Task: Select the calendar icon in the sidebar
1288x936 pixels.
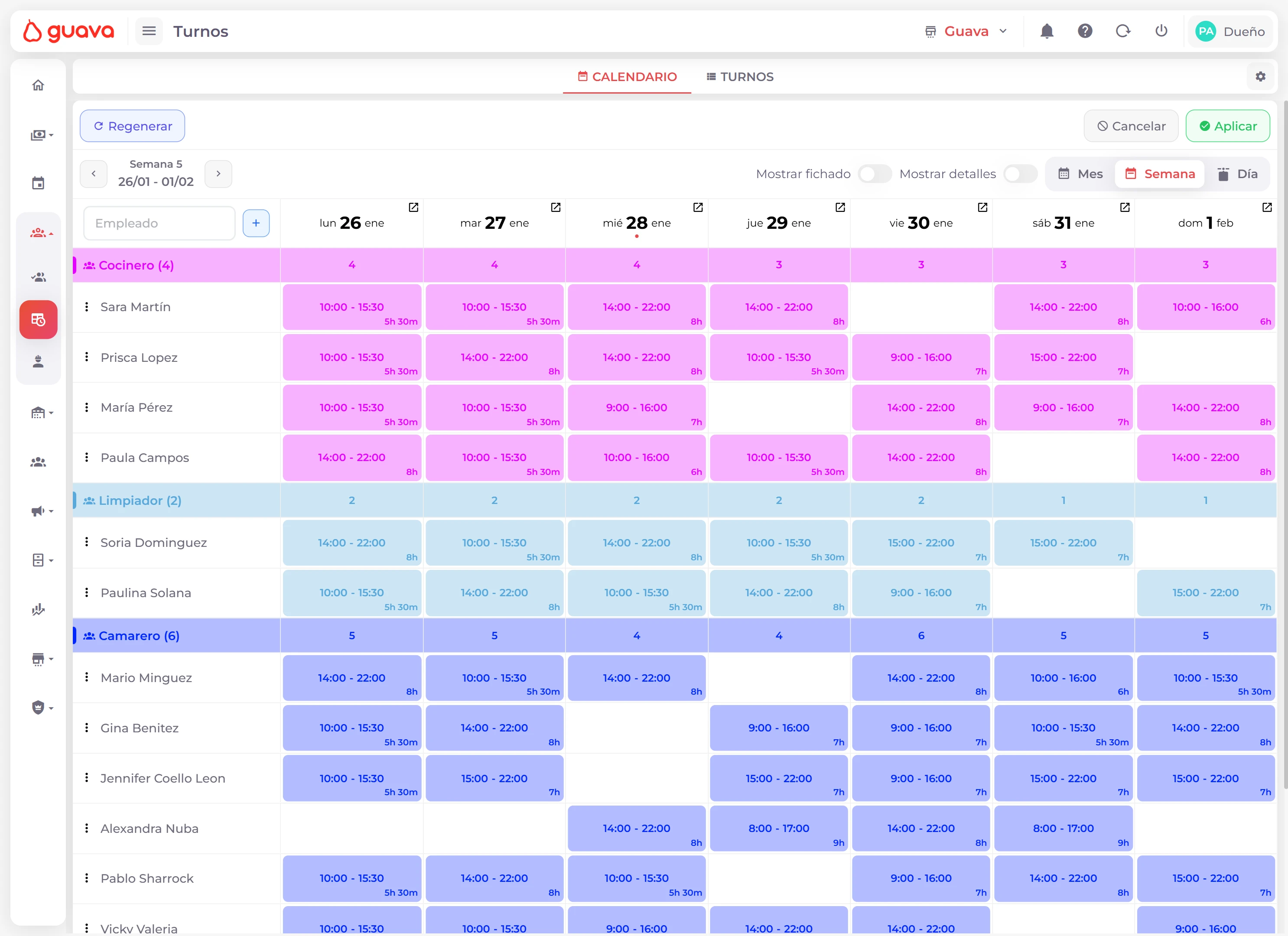Action: pos(38,182)
